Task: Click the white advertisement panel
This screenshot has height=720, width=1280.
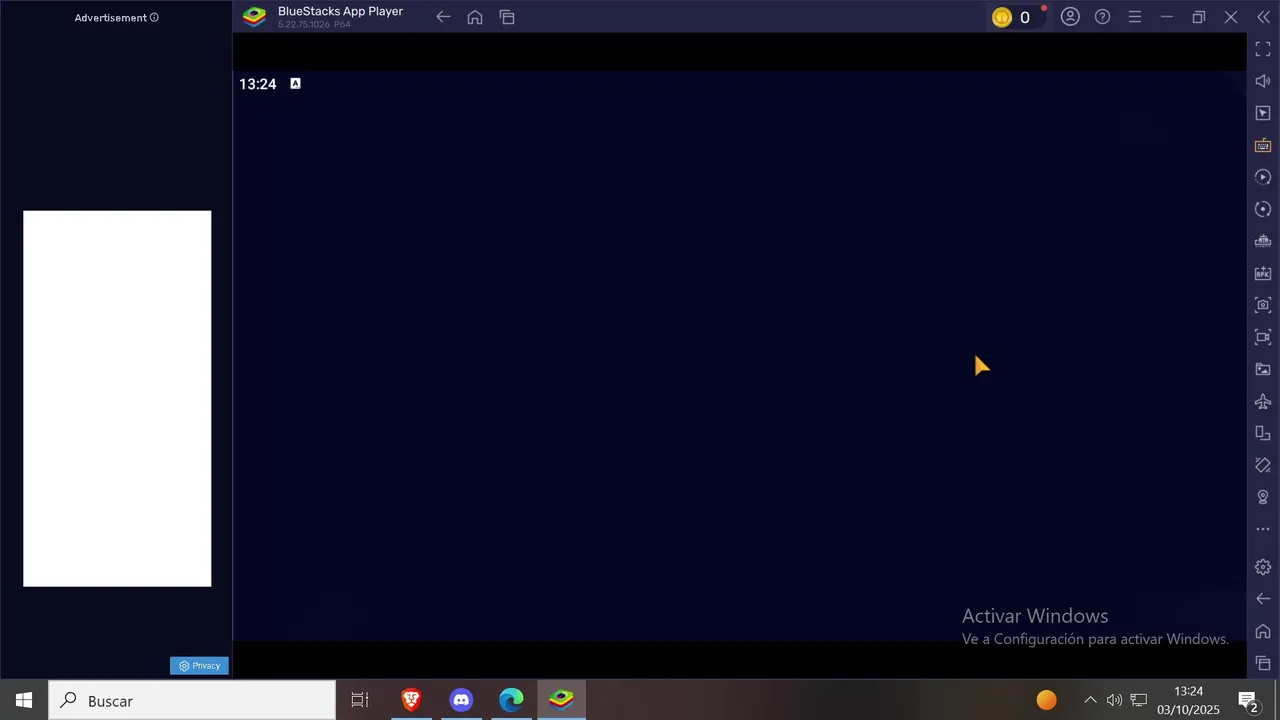Action: coord(117,398)
